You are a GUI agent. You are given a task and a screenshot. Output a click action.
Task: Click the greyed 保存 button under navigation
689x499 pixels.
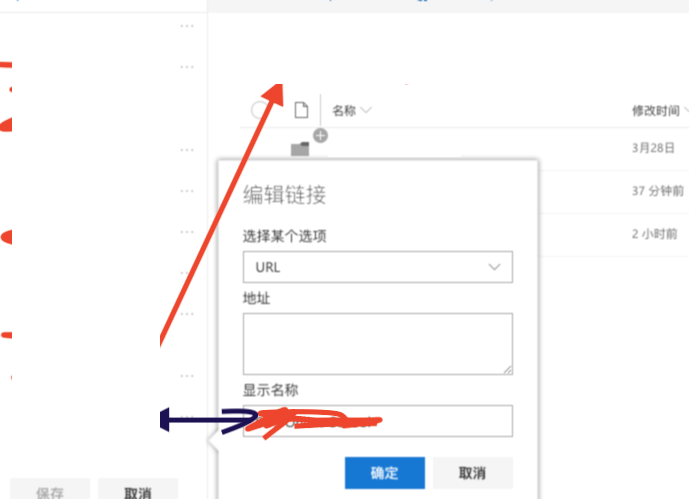[x=50, y=491]
